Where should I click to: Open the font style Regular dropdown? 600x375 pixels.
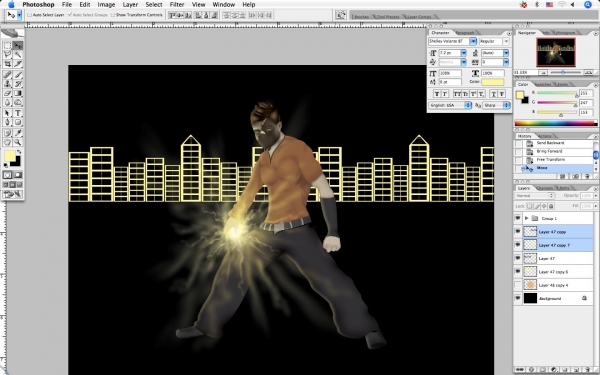point(506,41)
